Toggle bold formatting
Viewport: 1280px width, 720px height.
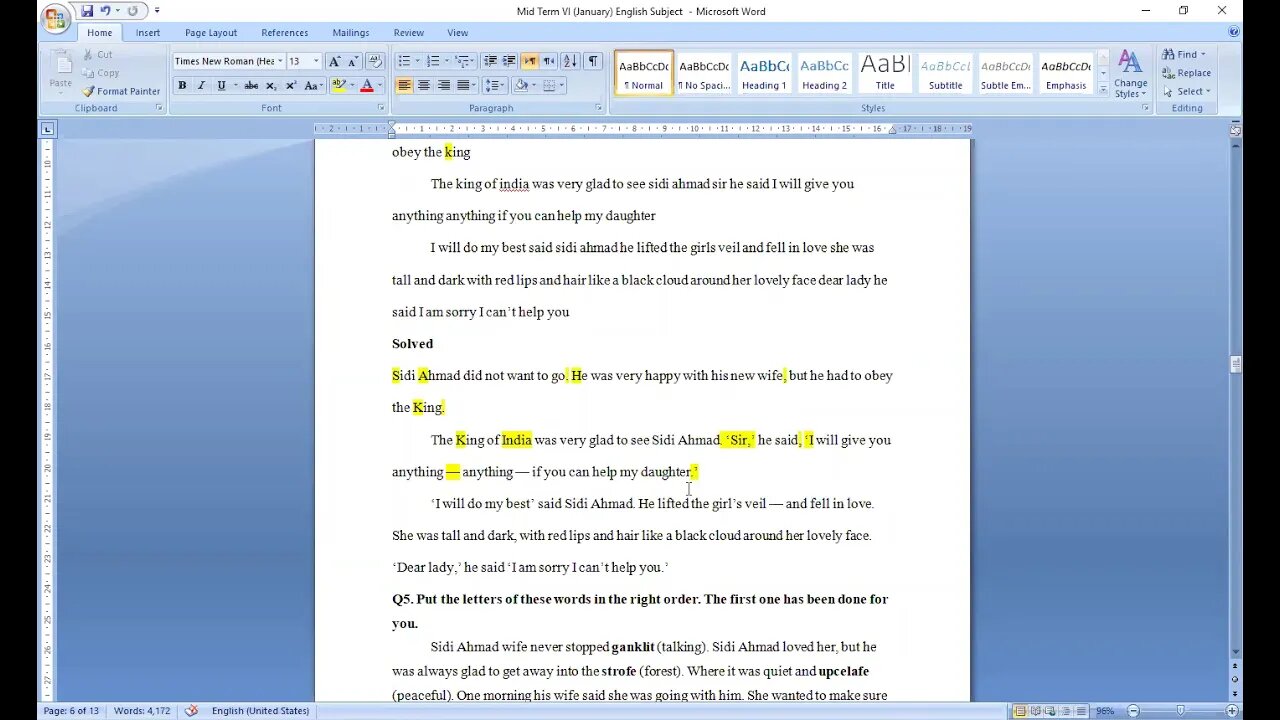tap(182, 86)
